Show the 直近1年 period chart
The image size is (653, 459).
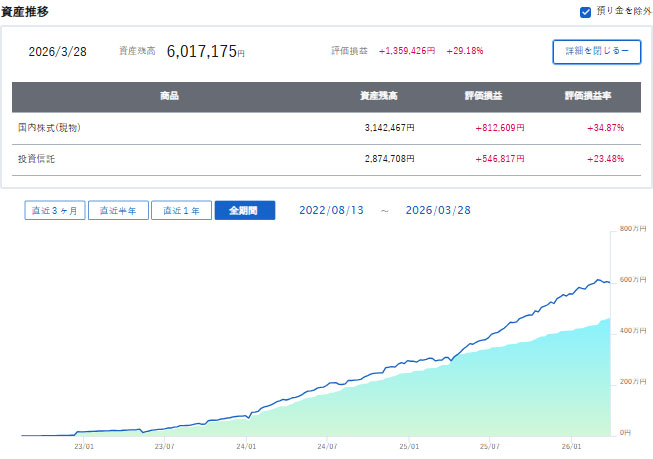click(x=180, y=211)
